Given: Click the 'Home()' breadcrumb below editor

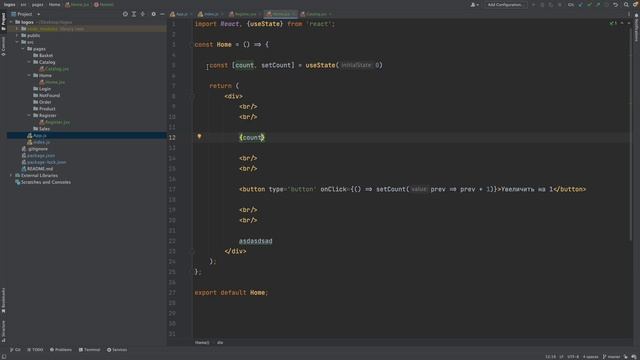Looking at the screenshot, I should 202,342.
